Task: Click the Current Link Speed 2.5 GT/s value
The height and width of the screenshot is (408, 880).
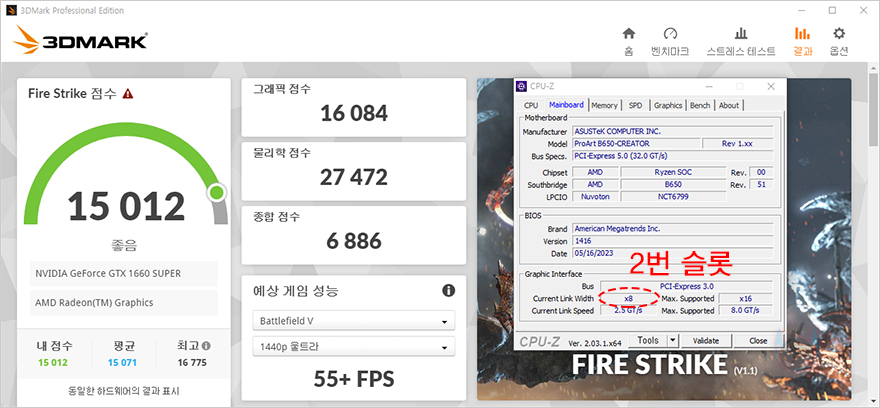Action: pos(628,310)
